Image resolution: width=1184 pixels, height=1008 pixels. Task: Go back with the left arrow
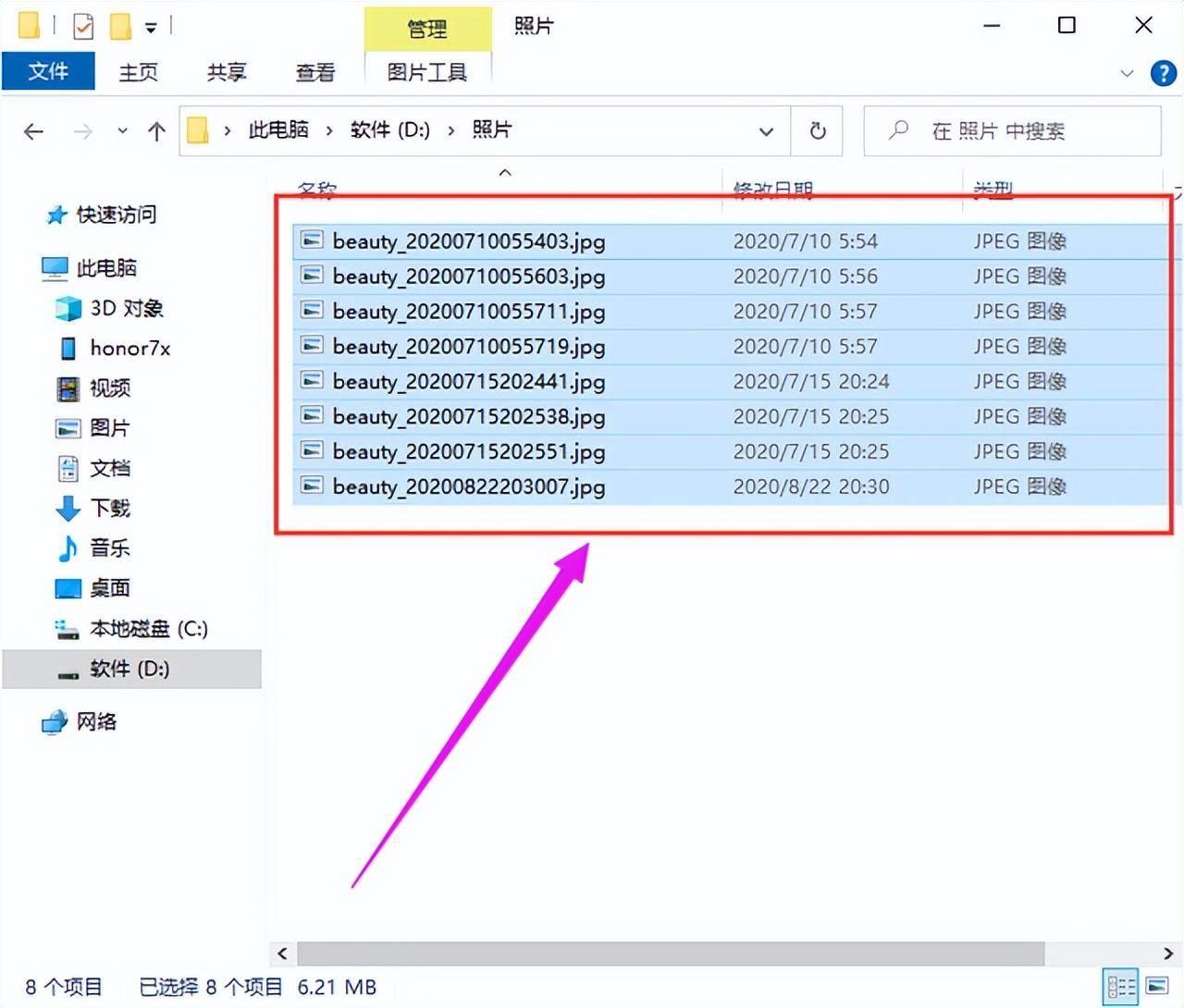tap(34, 131)
